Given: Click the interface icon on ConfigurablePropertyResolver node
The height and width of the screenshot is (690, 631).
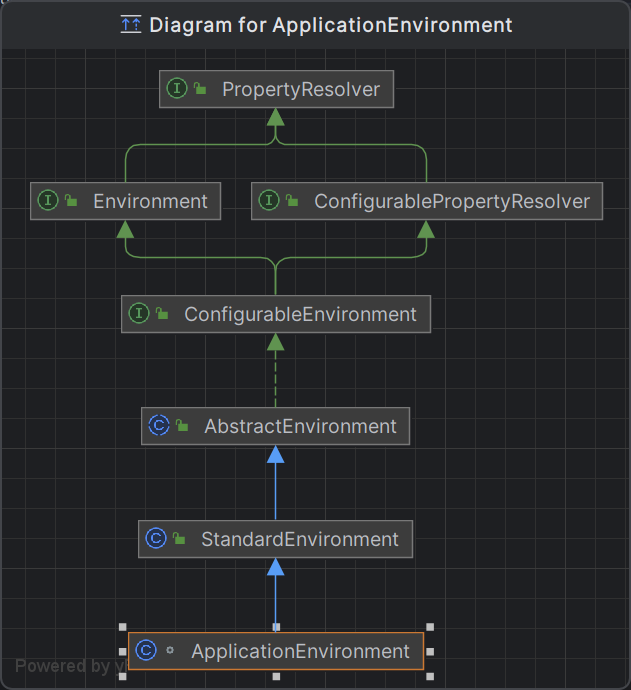Looking at the screenshot, I should tap(269, 201).
